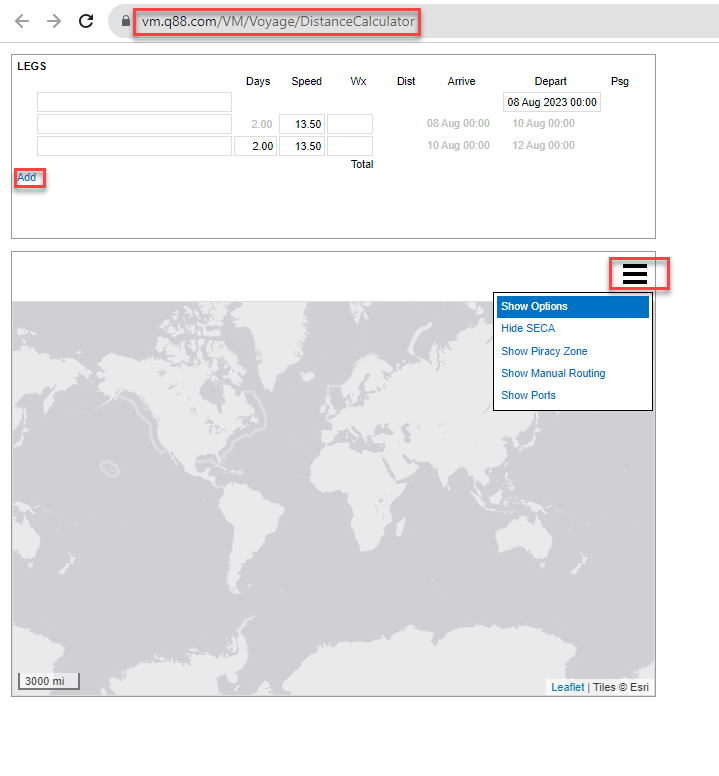Open the Leaflet attribution link
719x776 pixels.
[x=567, y=687]
